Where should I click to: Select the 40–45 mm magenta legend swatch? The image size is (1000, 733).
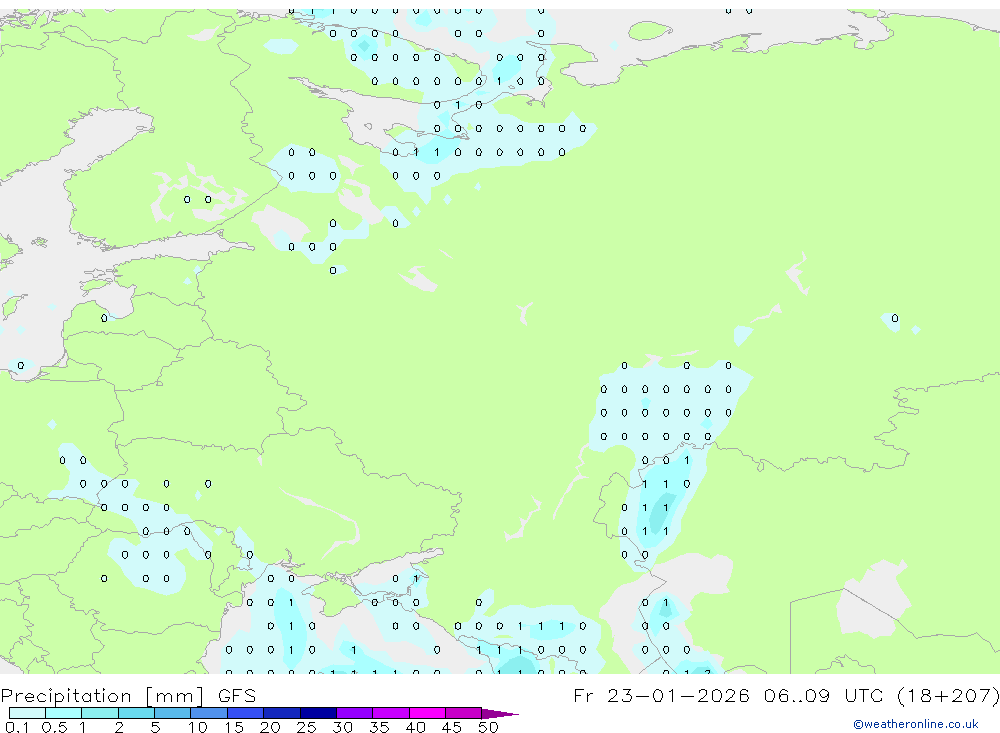[427, 713]
